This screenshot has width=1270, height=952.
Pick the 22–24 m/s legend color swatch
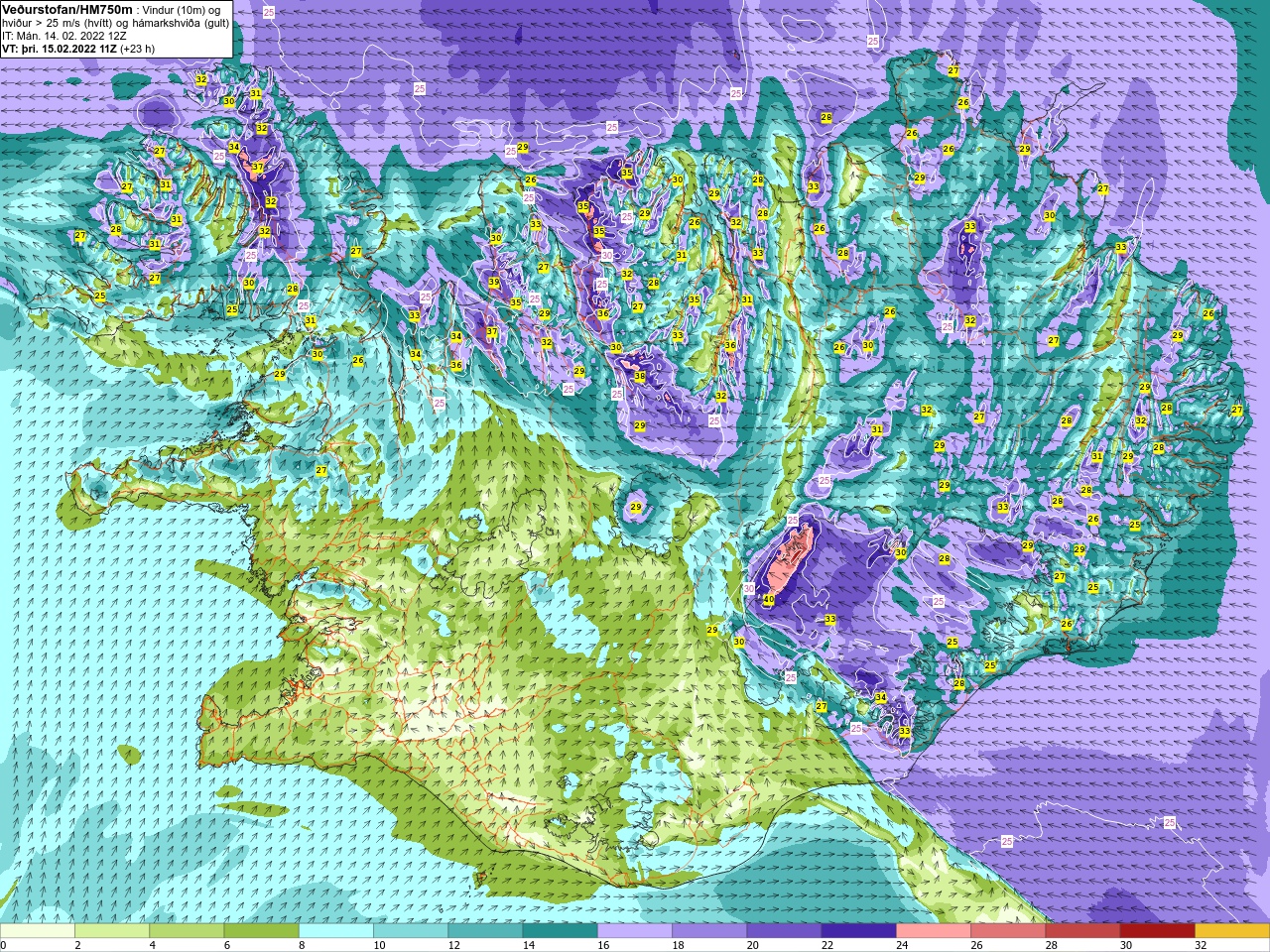(x=859, y=931)
